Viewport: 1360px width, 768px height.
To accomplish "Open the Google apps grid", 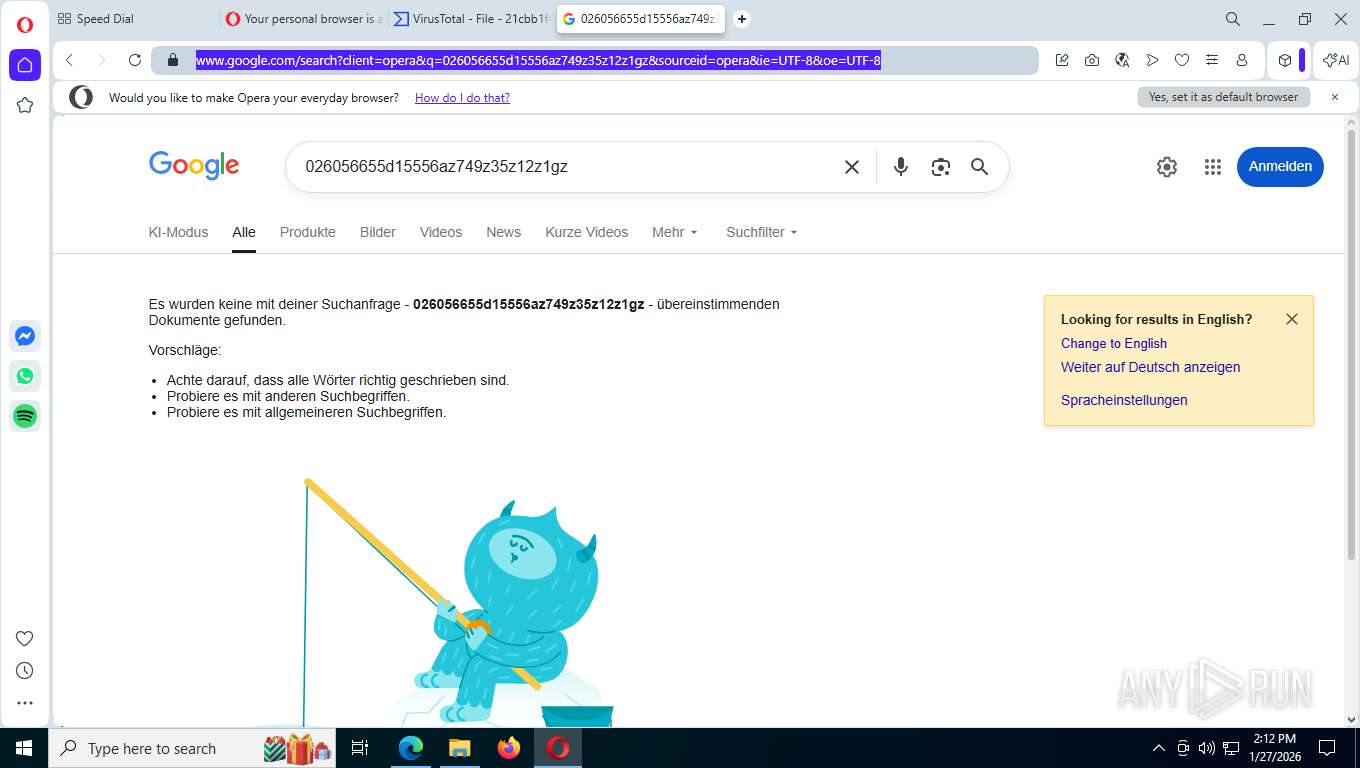I will [x=1213, y=167].
